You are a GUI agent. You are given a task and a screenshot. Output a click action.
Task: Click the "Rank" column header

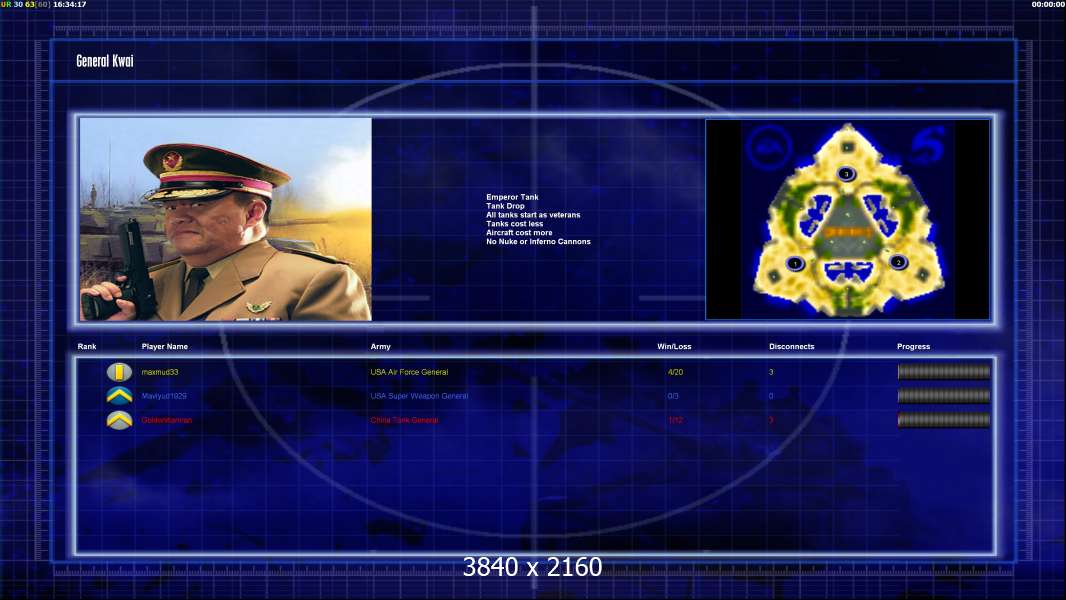[87, 347]
